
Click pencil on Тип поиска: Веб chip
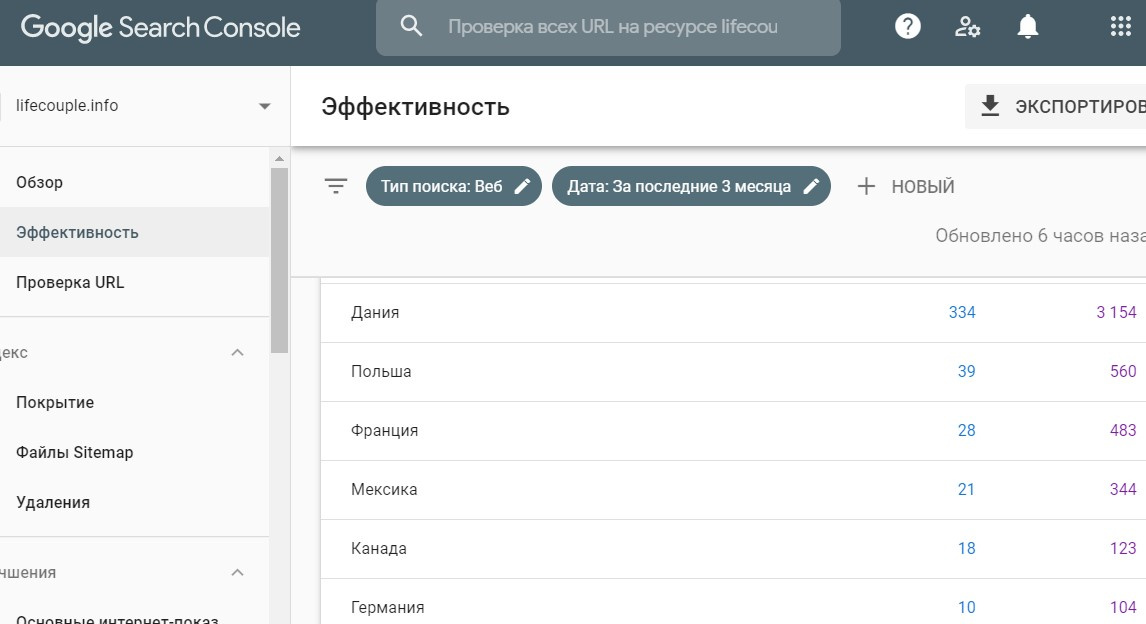coord(522,186)
